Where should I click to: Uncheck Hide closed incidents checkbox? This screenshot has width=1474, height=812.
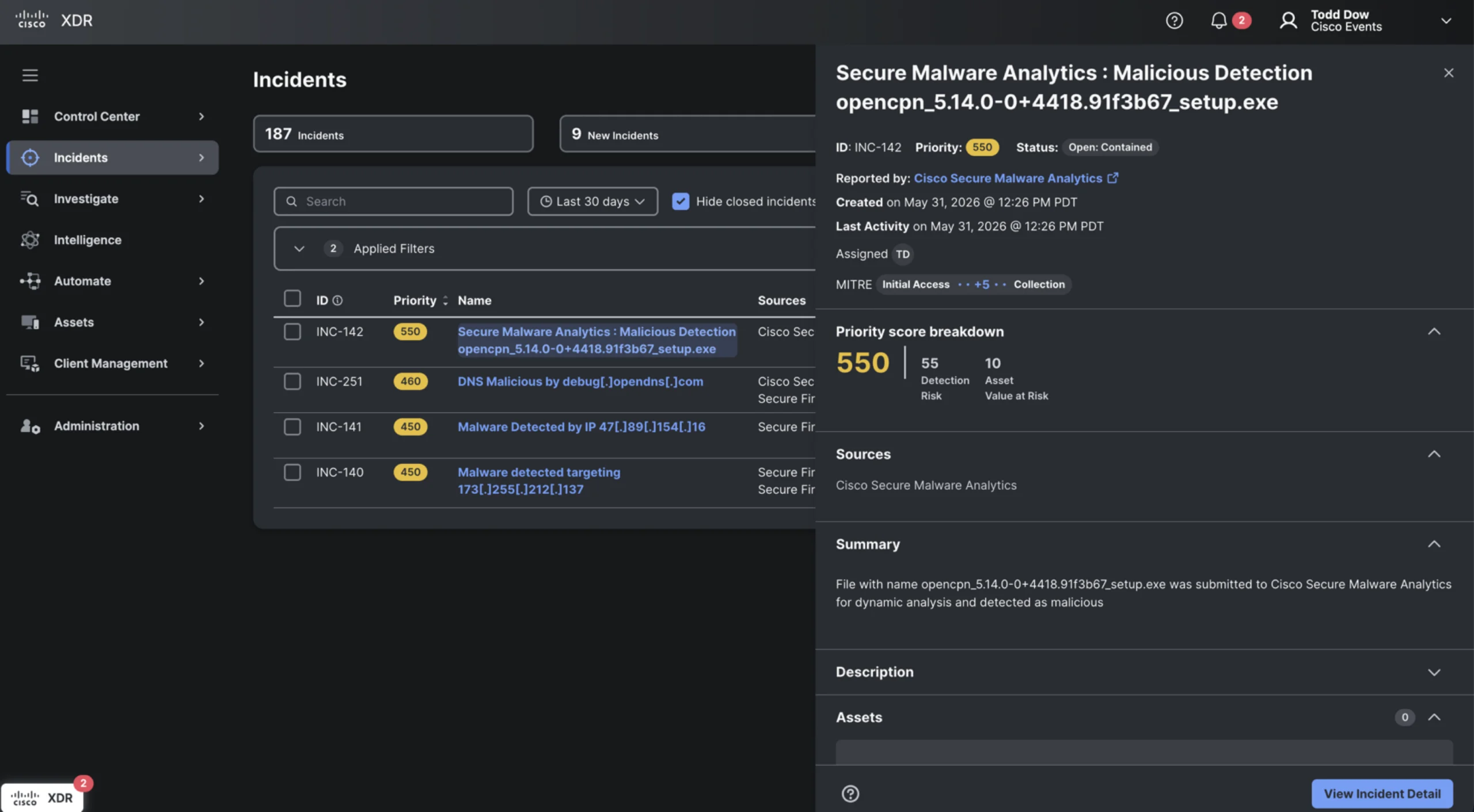click(x=681, y=201)
